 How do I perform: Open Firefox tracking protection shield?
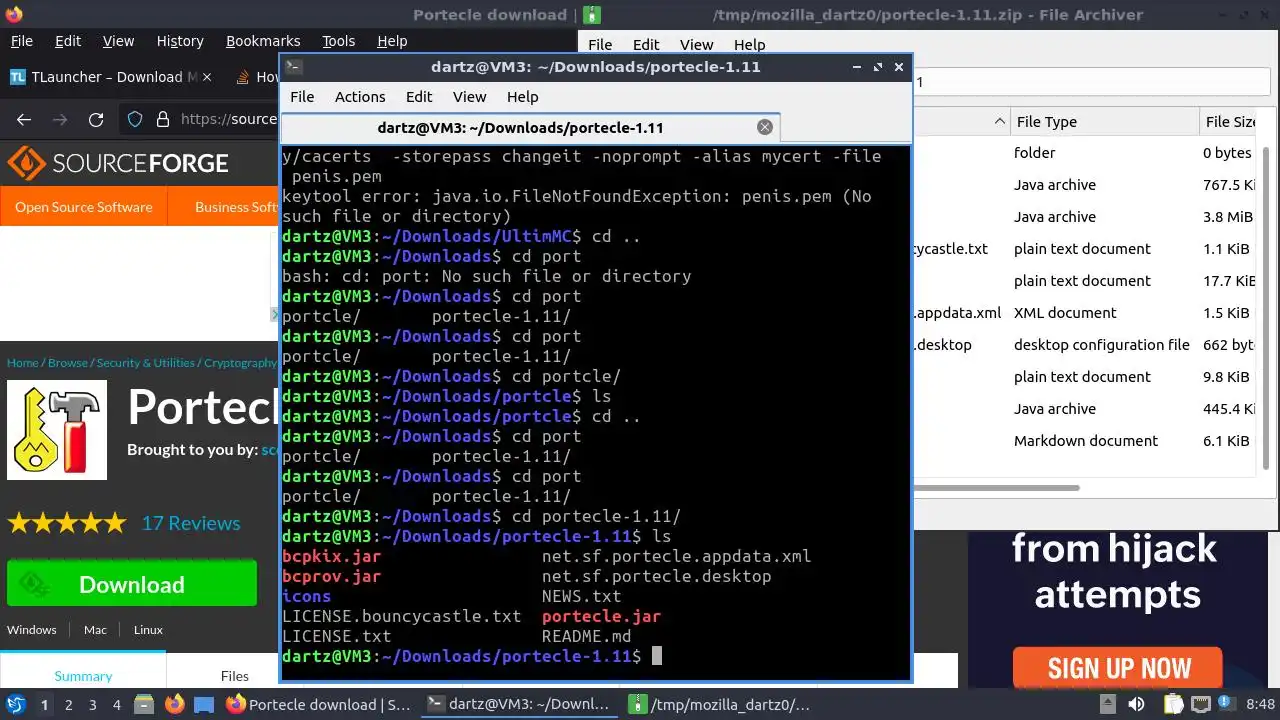[135, 119]
